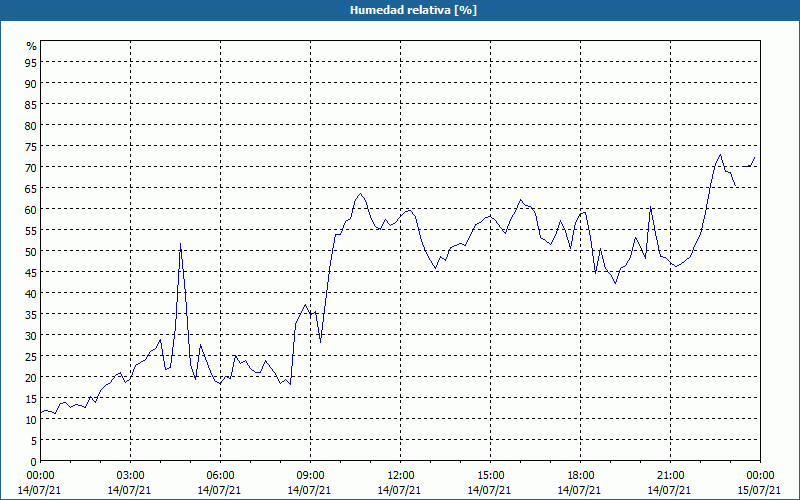Select the y-axis value '55'
This screenshot has width=800, height=500.
pos(31,230)
